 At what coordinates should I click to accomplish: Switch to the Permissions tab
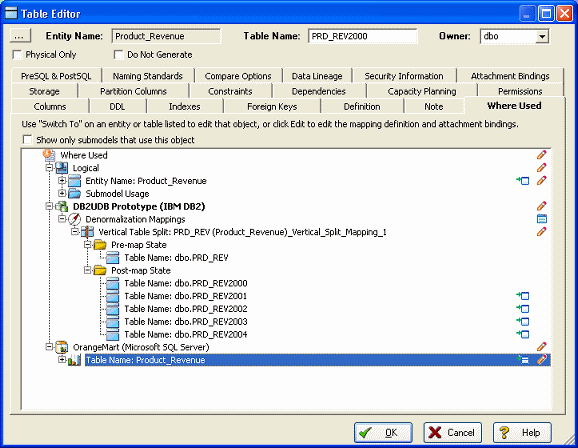520,91
